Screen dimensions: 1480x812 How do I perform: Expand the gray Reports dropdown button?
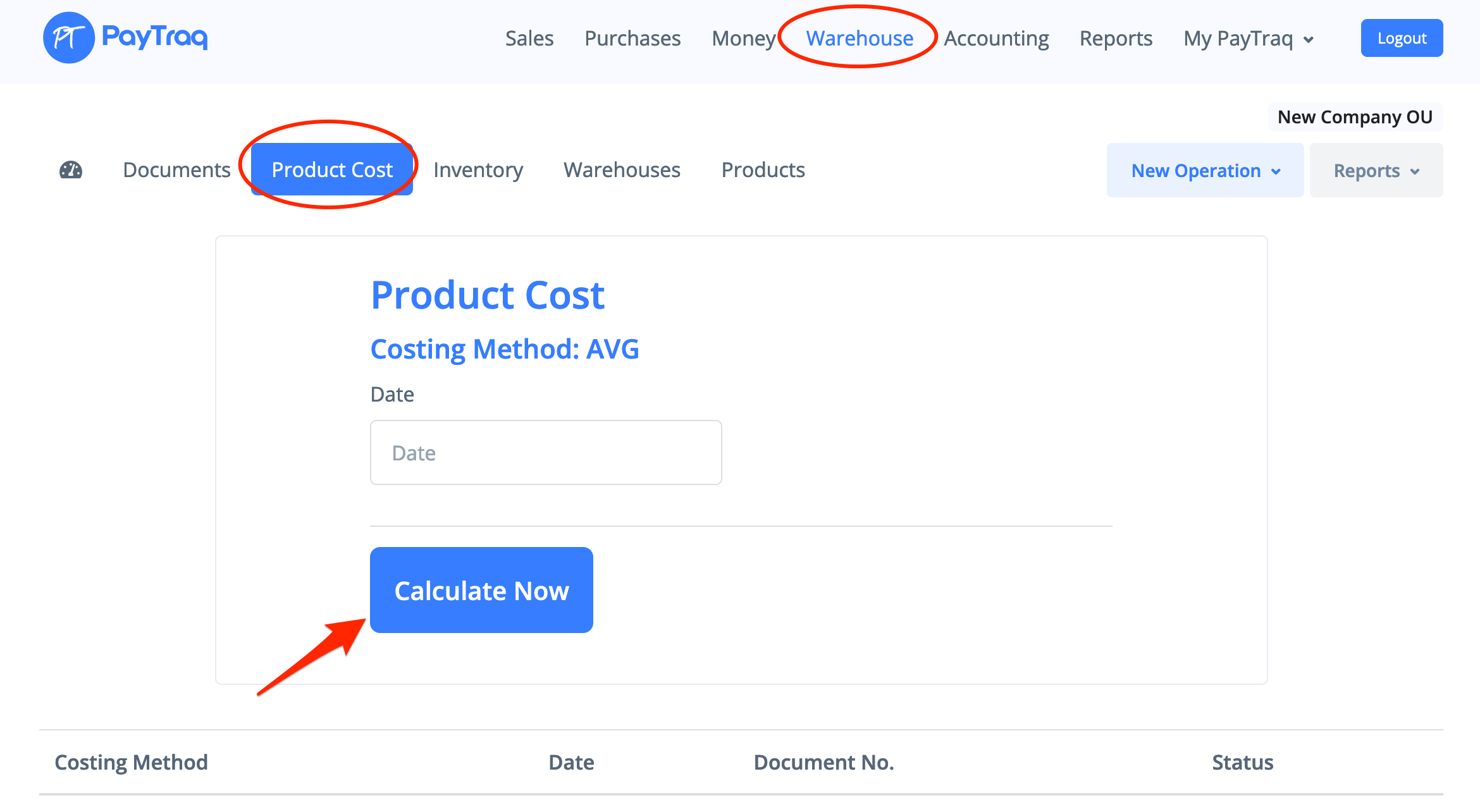(x=1376, y=171)
